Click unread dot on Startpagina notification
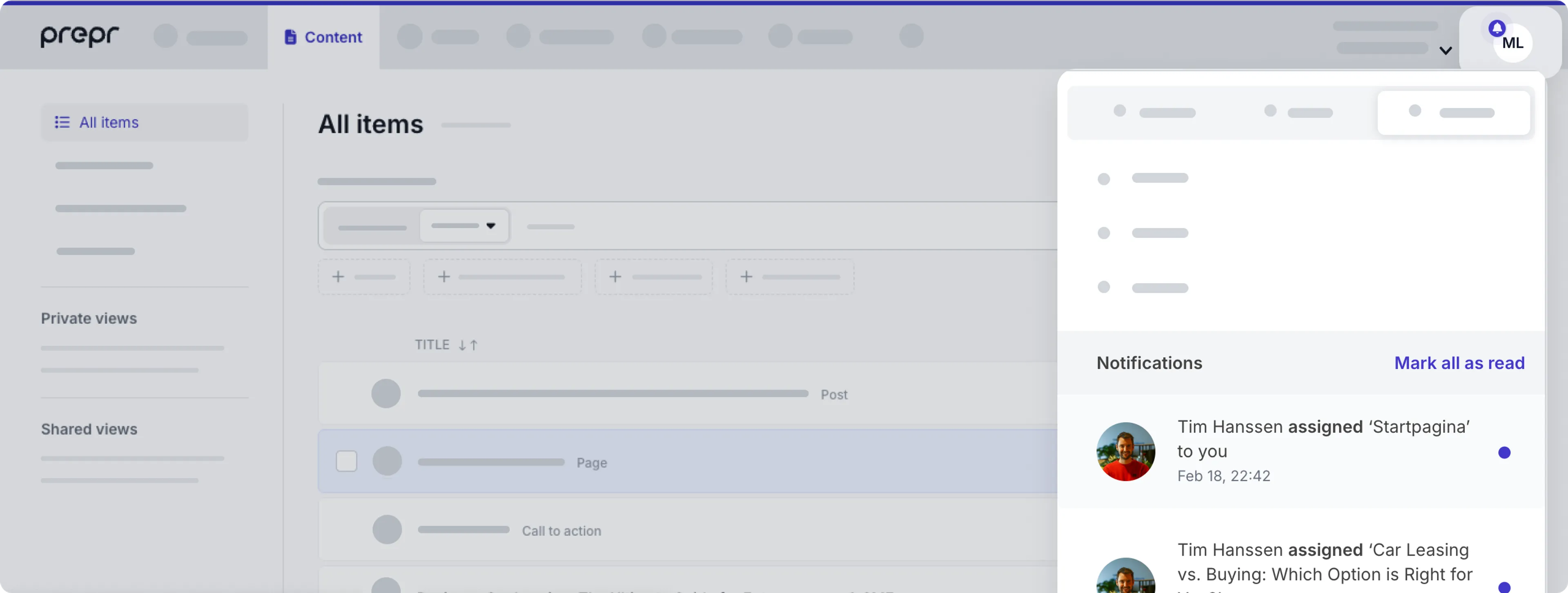The height and width of the screenshot is (593, 1568). pos(1504,453)
